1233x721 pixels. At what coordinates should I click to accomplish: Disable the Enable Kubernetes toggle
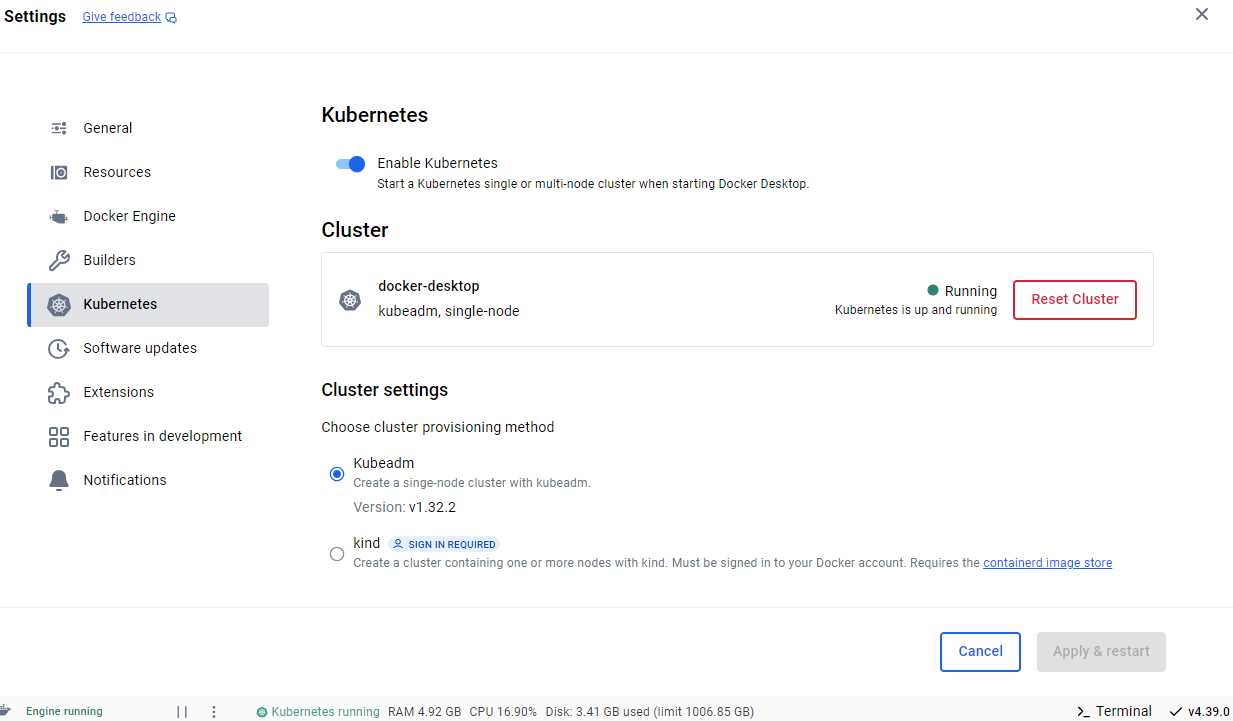click(351, 164)
